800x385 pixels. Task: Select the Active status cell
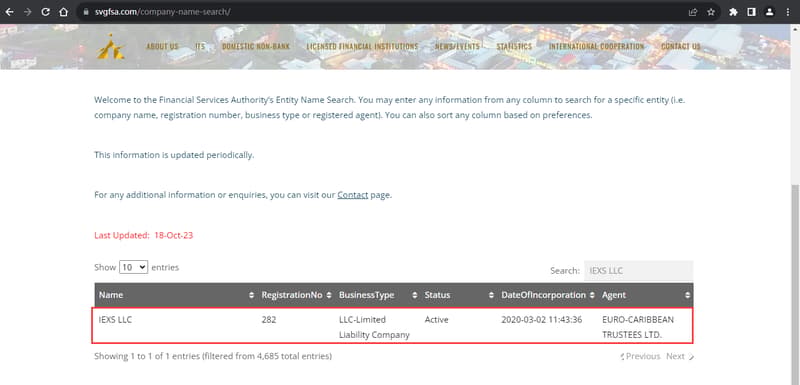(436, 320)
